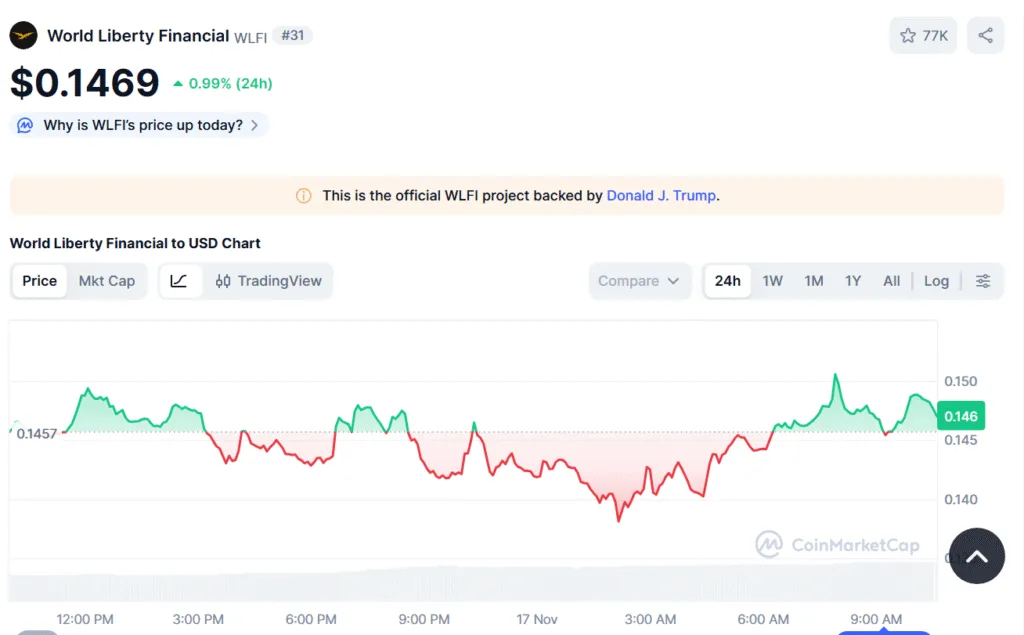Switch chart to Mkt Cap view

tap(107, 281)
